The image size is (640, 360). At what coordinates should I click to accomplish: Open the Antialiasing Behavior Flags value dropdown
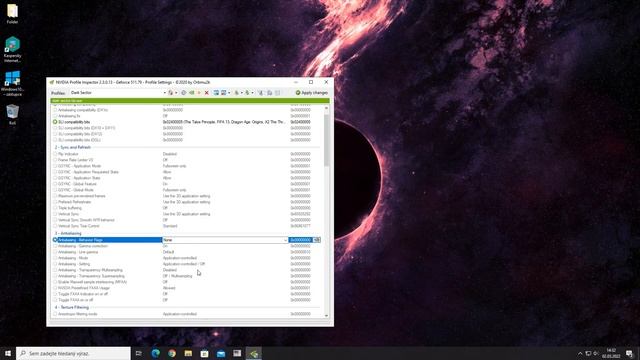(x=285, y=240)
